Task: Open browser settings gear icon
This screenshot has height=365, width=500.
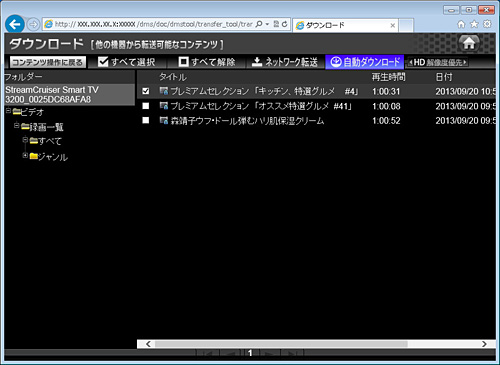Action: point(487,24)
